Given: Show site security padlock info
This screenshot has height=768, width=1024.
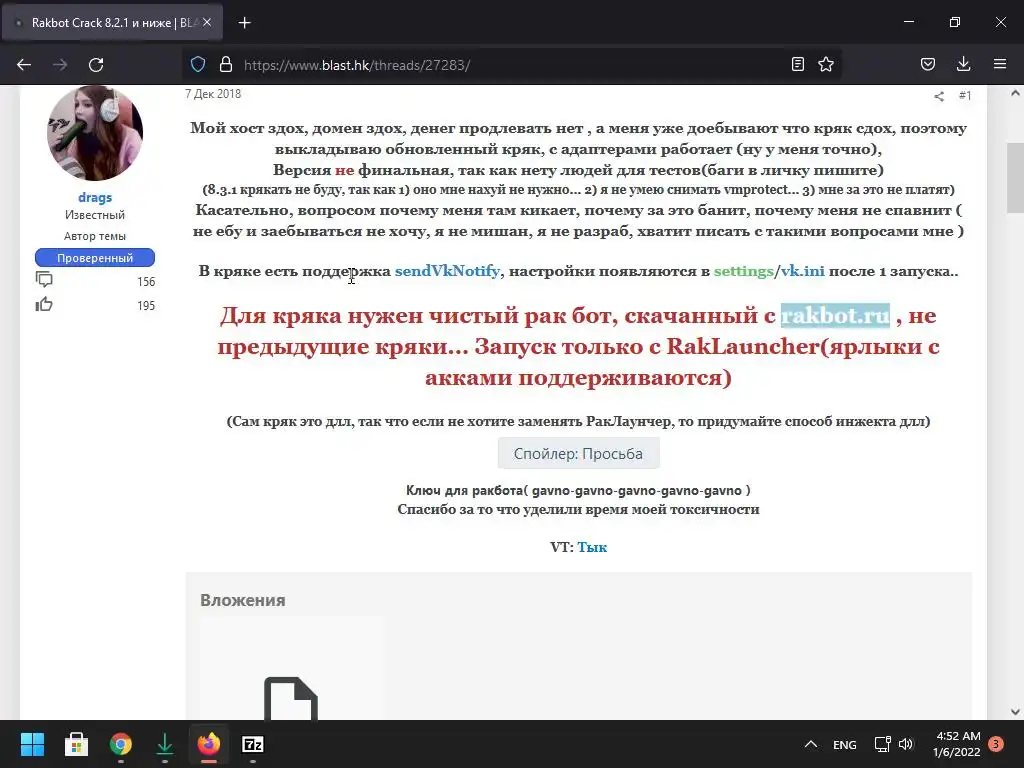Looking at the screenshot, I should tap(226, 65).
